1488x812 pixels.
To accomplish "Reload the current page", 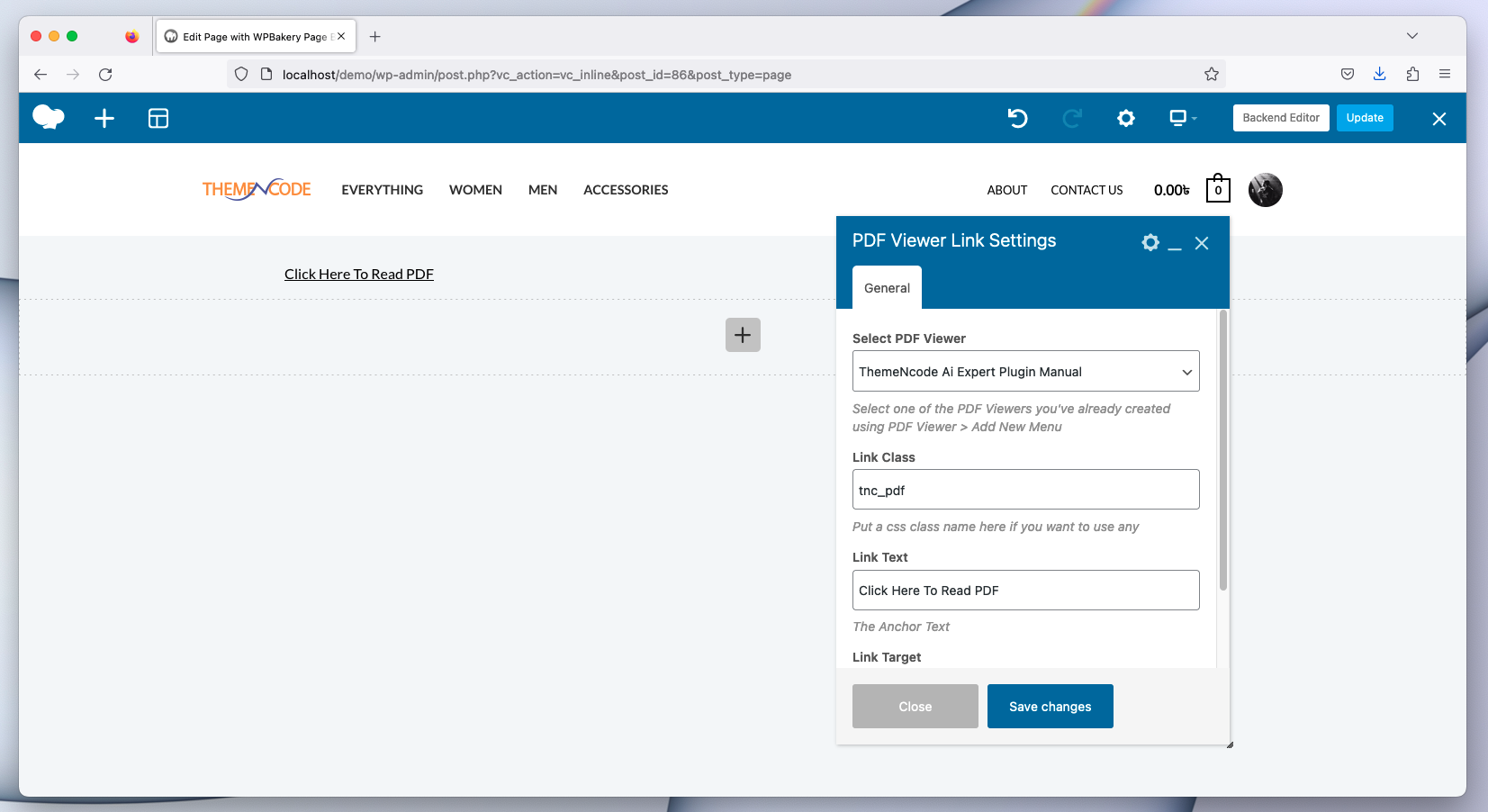I will point(105,75).
